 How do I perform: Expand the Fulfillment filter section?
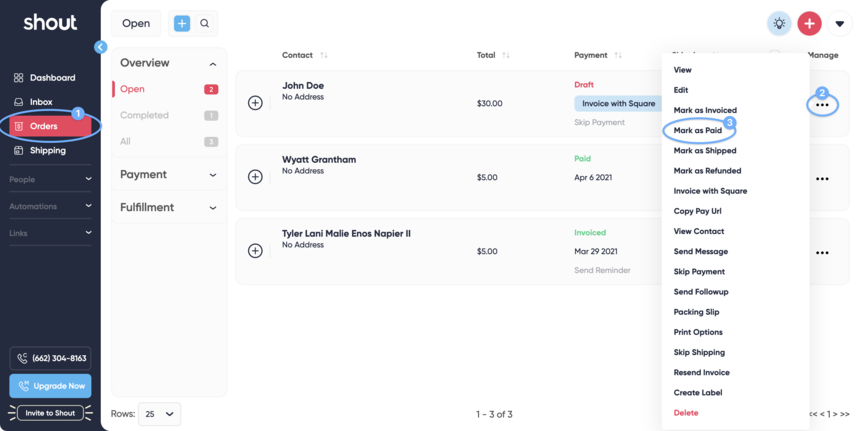[213, 208]
